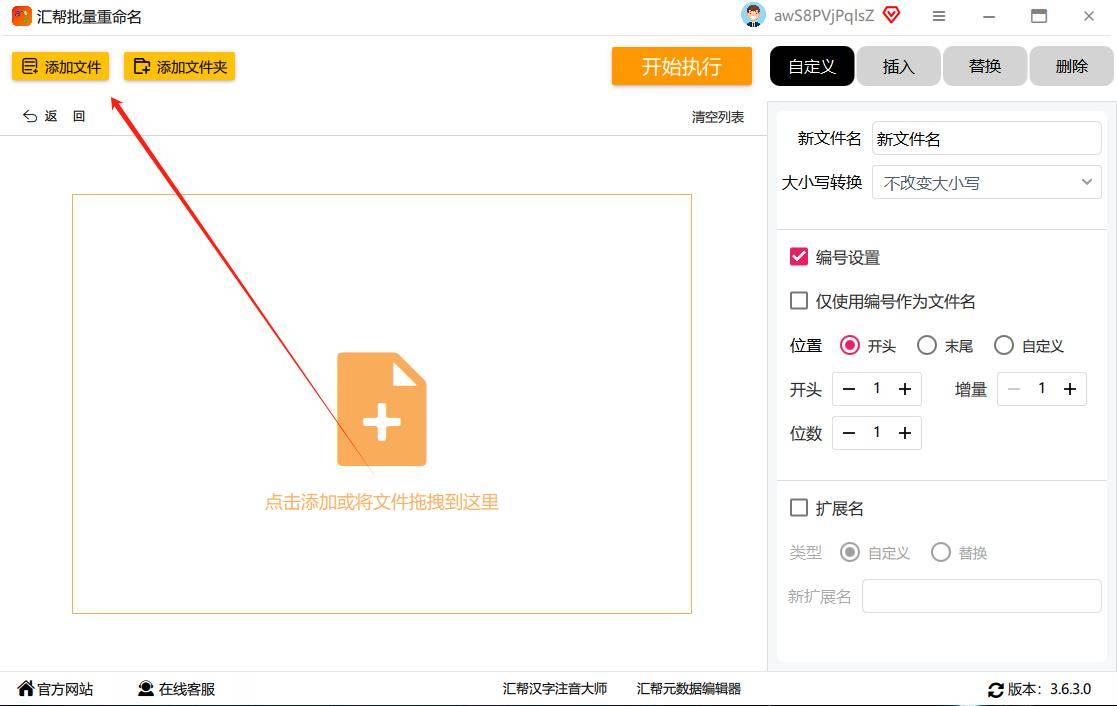Click the 开始执行 button to start
The width and height of the screenshot is (1117, 706).
681,66
